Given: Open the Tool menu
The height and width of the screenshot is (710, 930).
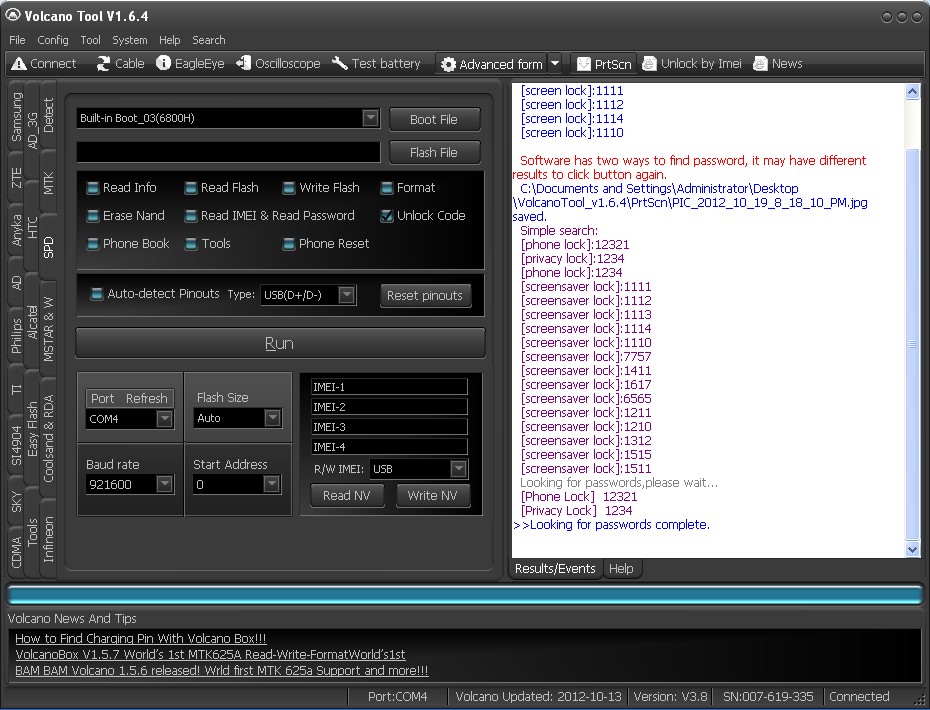Looking at the screenshot, I should coord(90,40).
